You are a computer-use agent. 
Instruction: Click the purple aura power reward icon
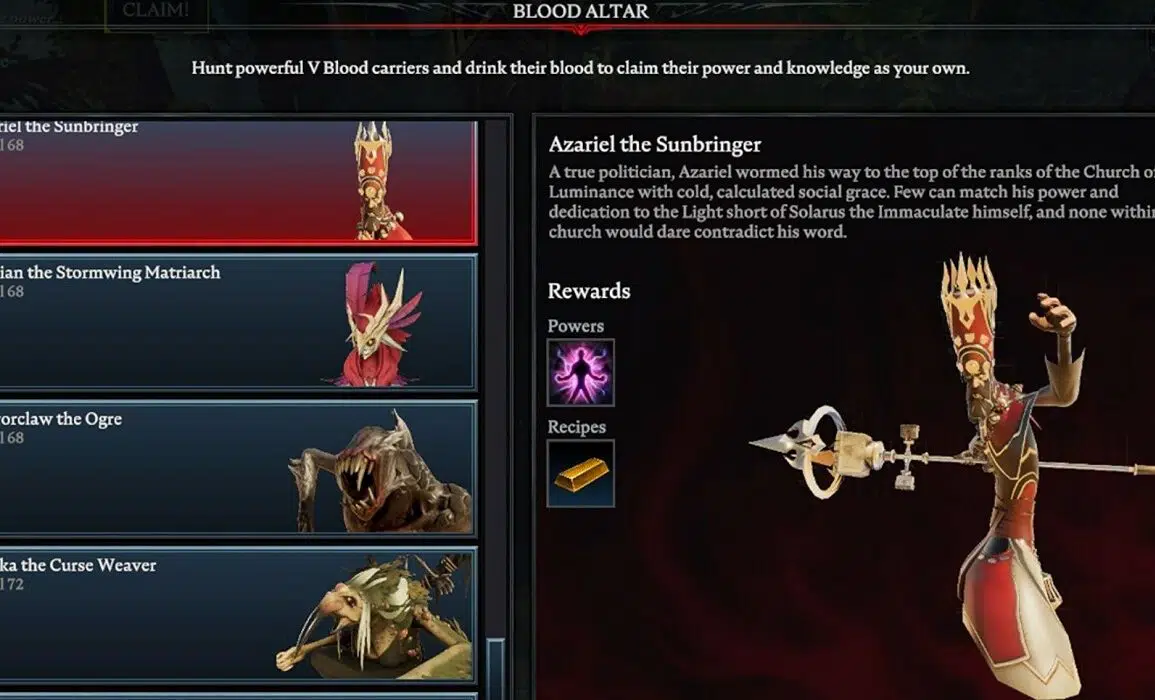(x=580, y=373)
